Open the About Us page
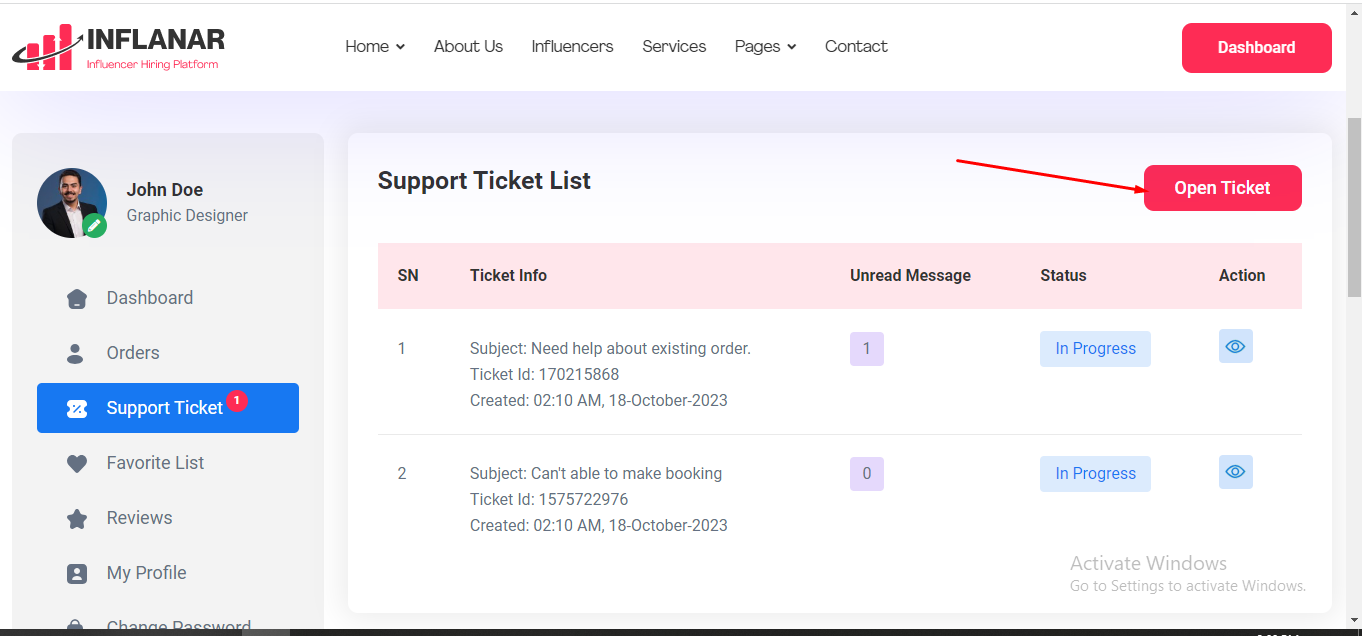Viewport: 1362px width, 636px height. click(468, 46)
